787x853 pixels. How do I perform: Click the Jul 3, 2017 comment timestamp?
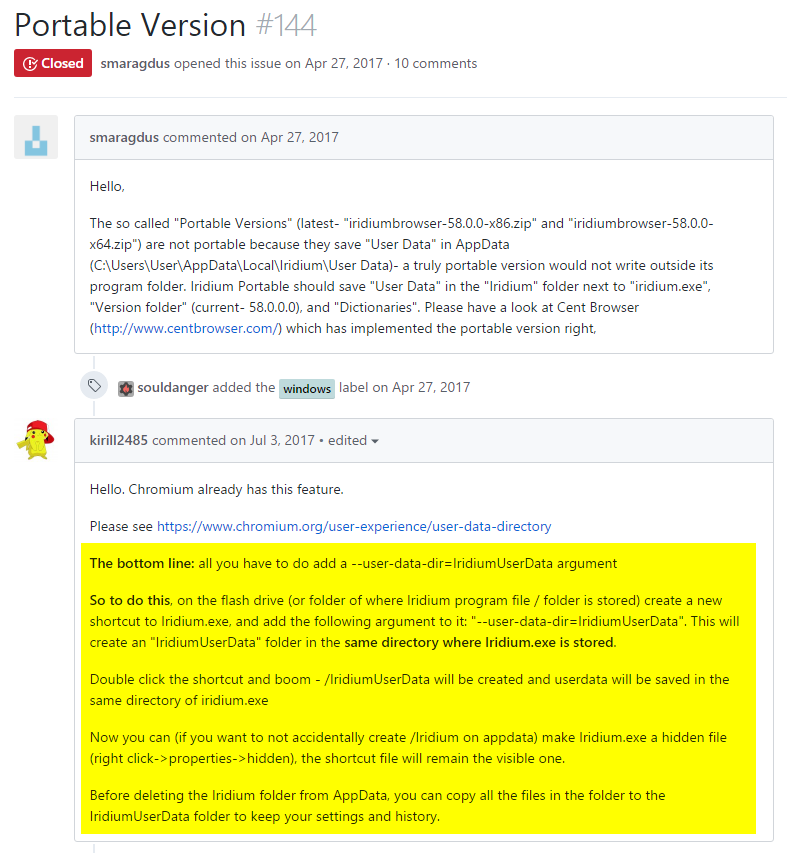point(282,440)
